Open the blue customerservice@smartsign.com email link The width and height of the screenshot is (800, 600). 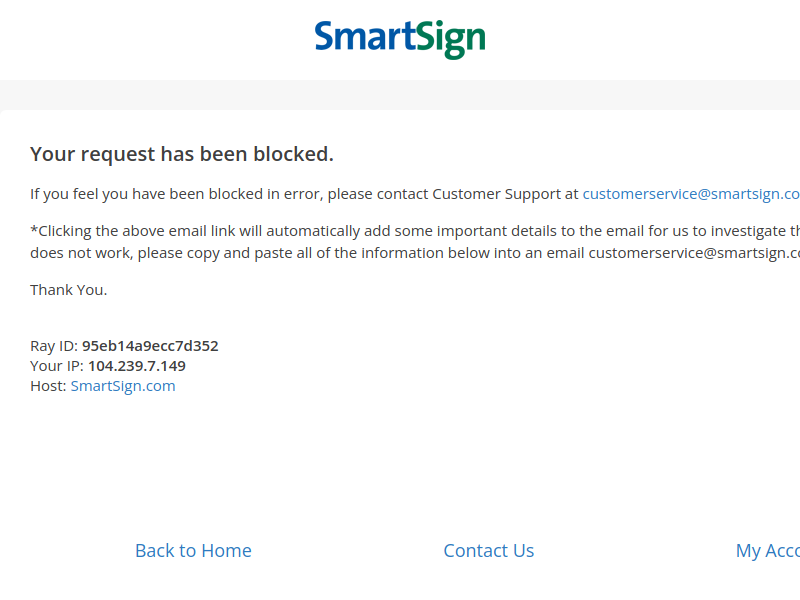point(691,194)
